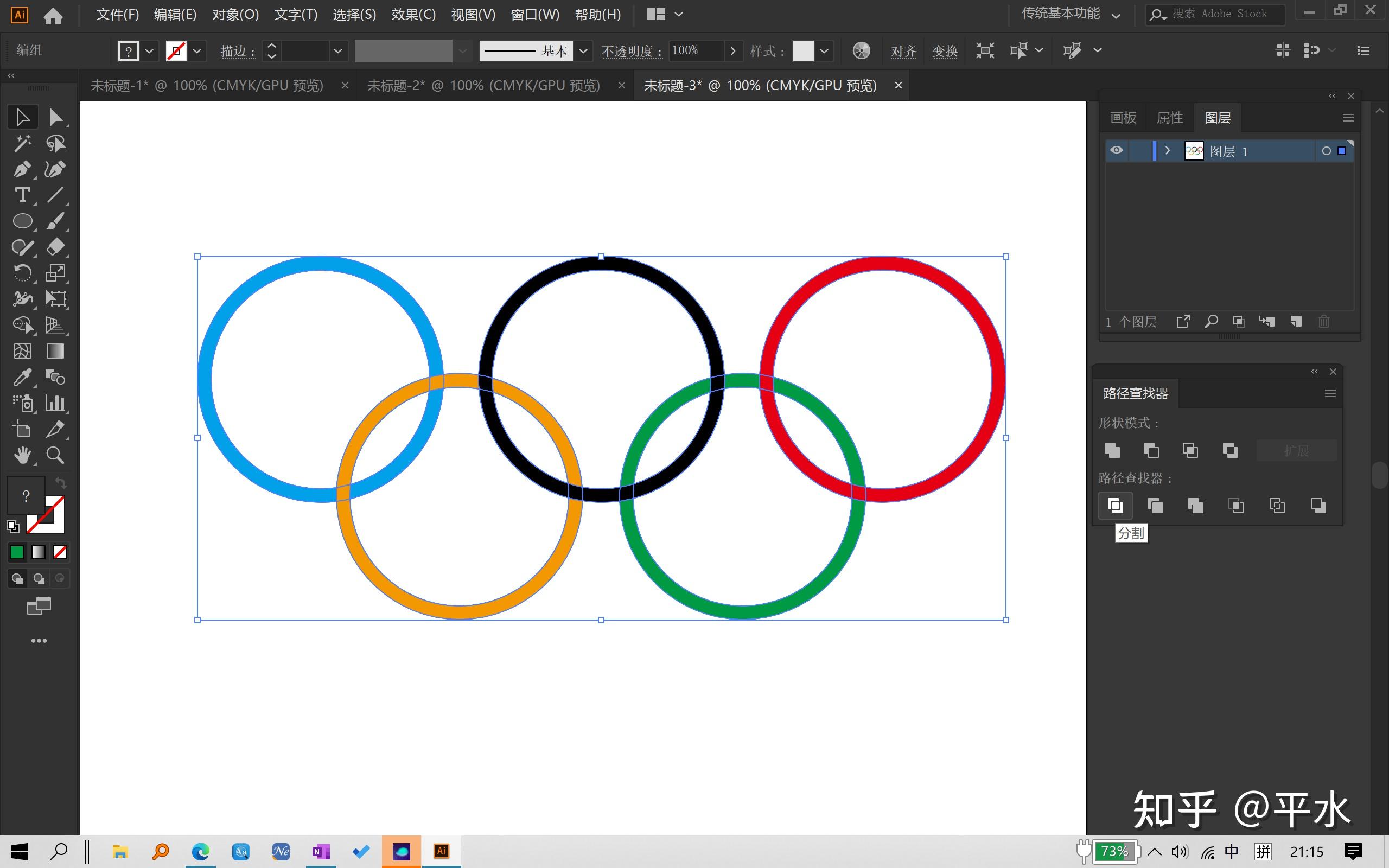This screenshot has height=868, width=1389.
Task: Open the 文件(F) menu
Action: pos(117,14)
